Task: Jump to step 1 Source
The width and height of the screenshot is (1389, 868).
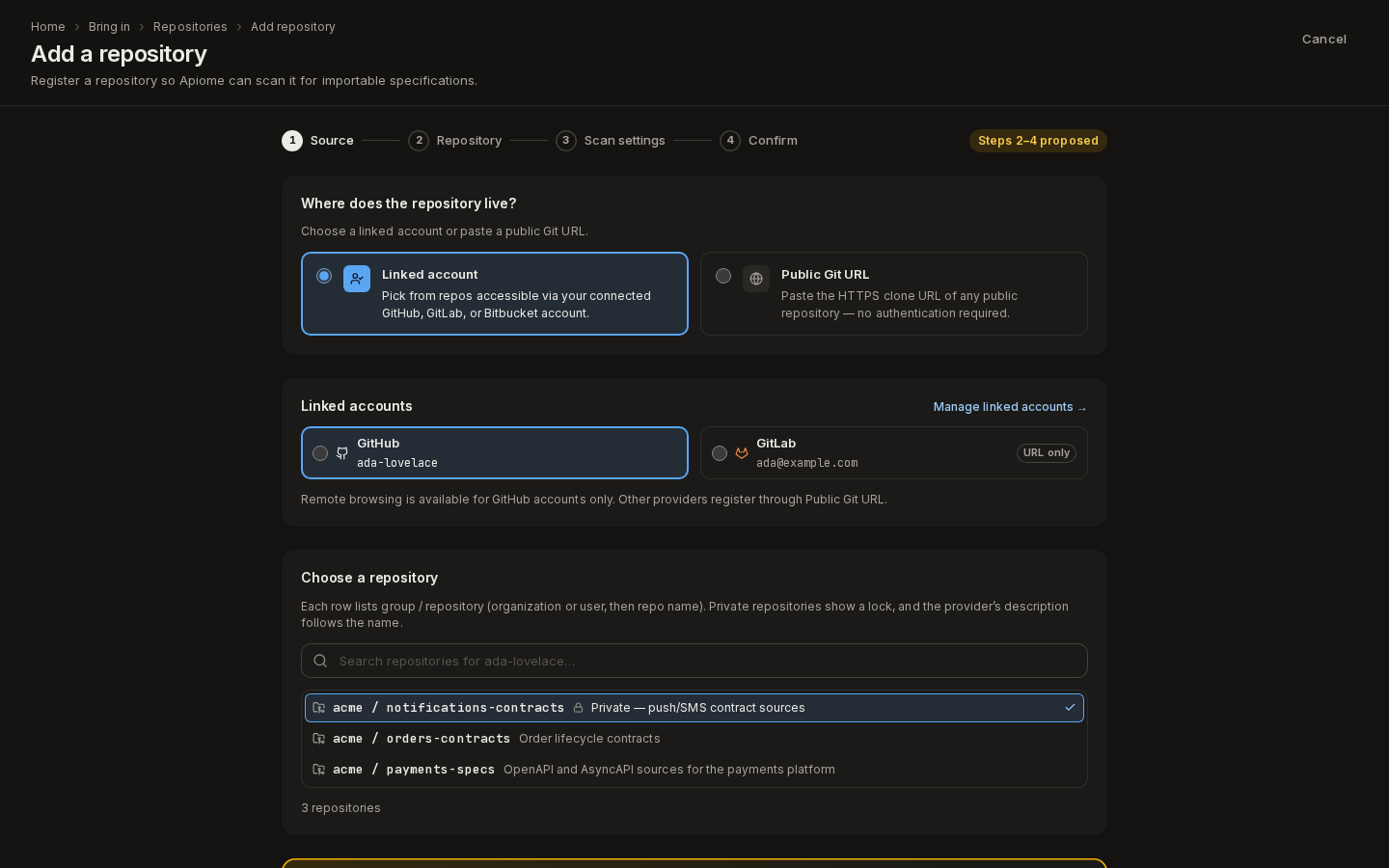Action: point(317,141)
